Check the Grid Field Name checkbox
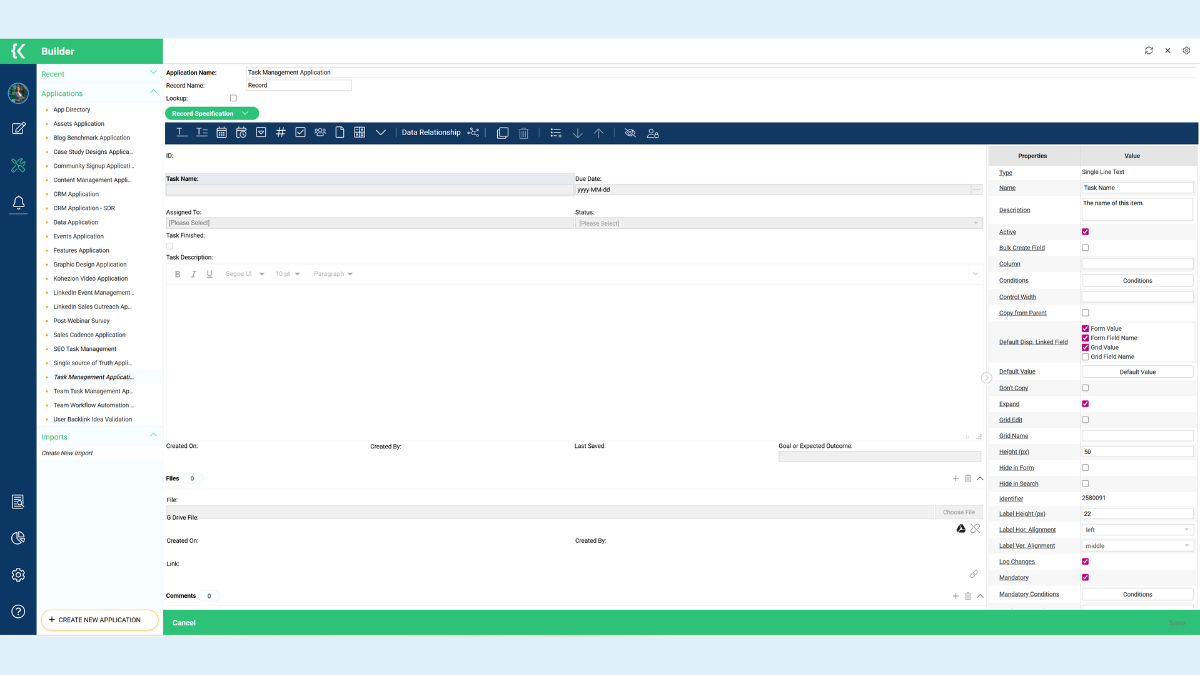 pos(1086,356)
